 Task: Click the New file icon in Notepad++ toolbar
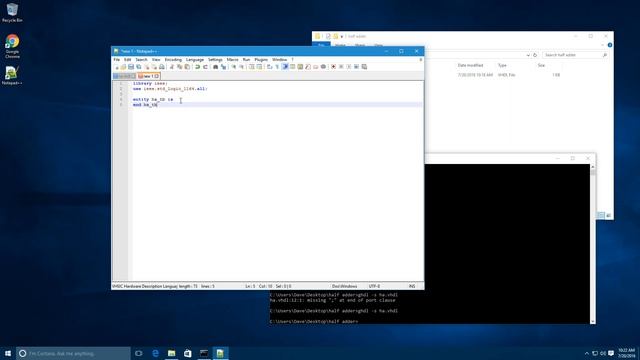(x=117, y=67)
